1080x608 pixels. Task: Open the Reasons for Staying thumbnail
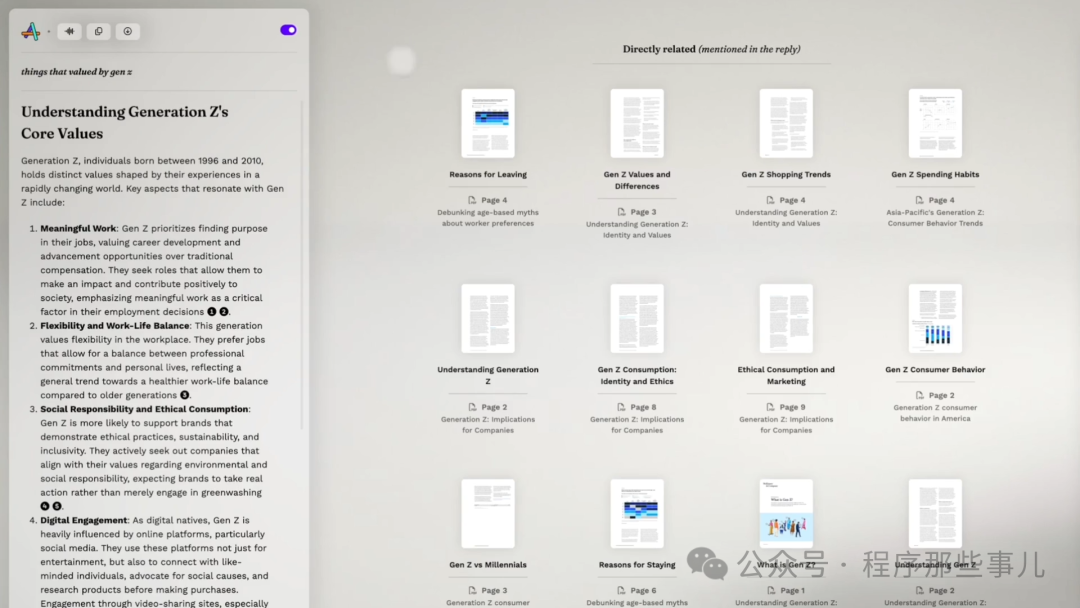click(x=637, y=514)
